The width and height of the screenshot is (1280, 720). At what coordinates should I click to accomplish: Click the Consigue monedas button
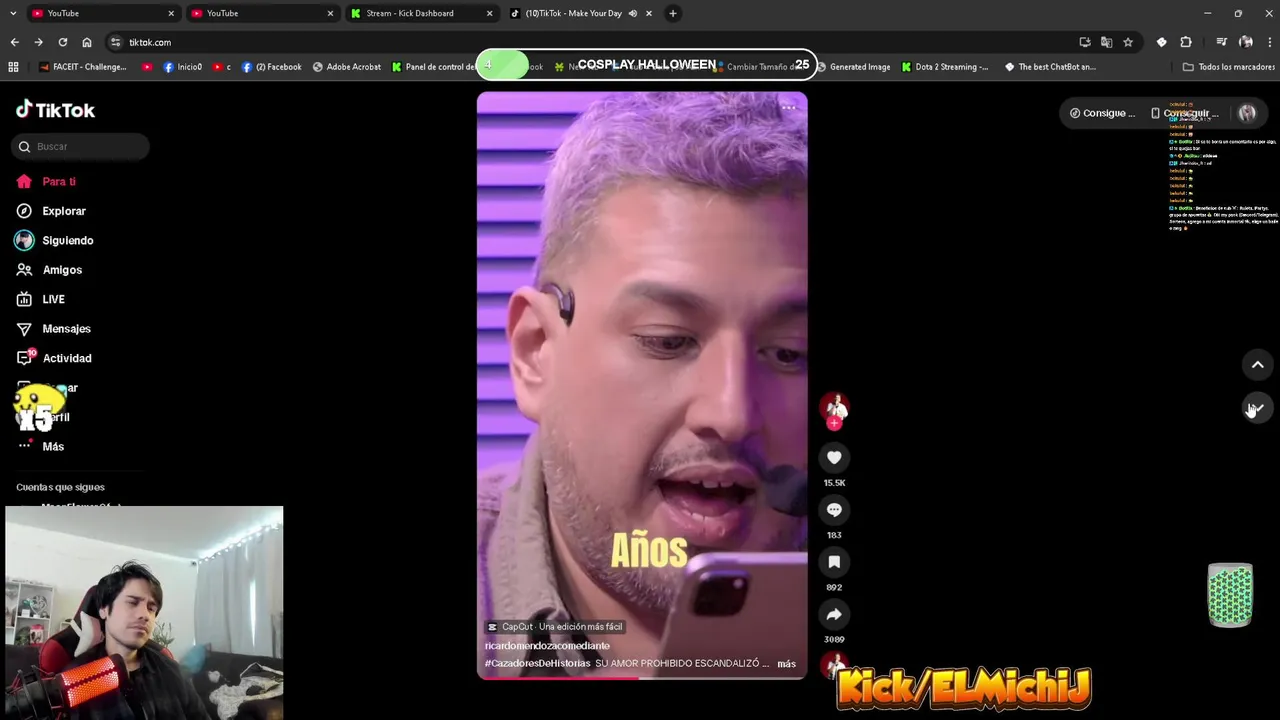tap(1102, 113)
